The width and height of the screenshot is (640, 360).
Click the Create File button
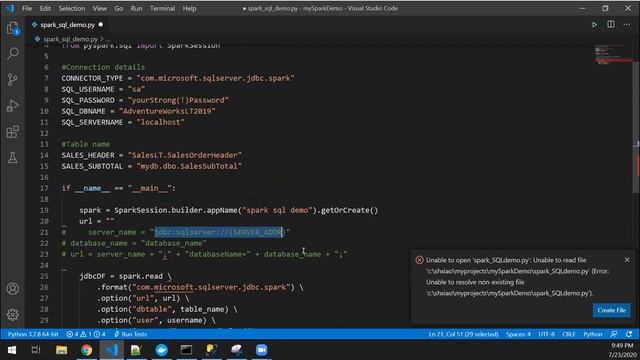coord(611,310)
